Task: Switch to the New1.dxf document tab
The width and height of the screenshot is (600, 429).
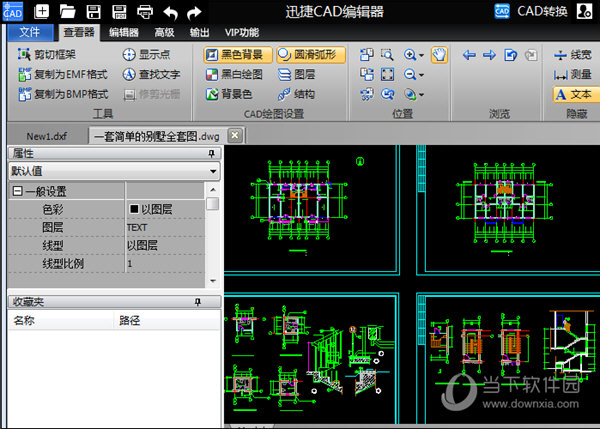Action: 44,135
